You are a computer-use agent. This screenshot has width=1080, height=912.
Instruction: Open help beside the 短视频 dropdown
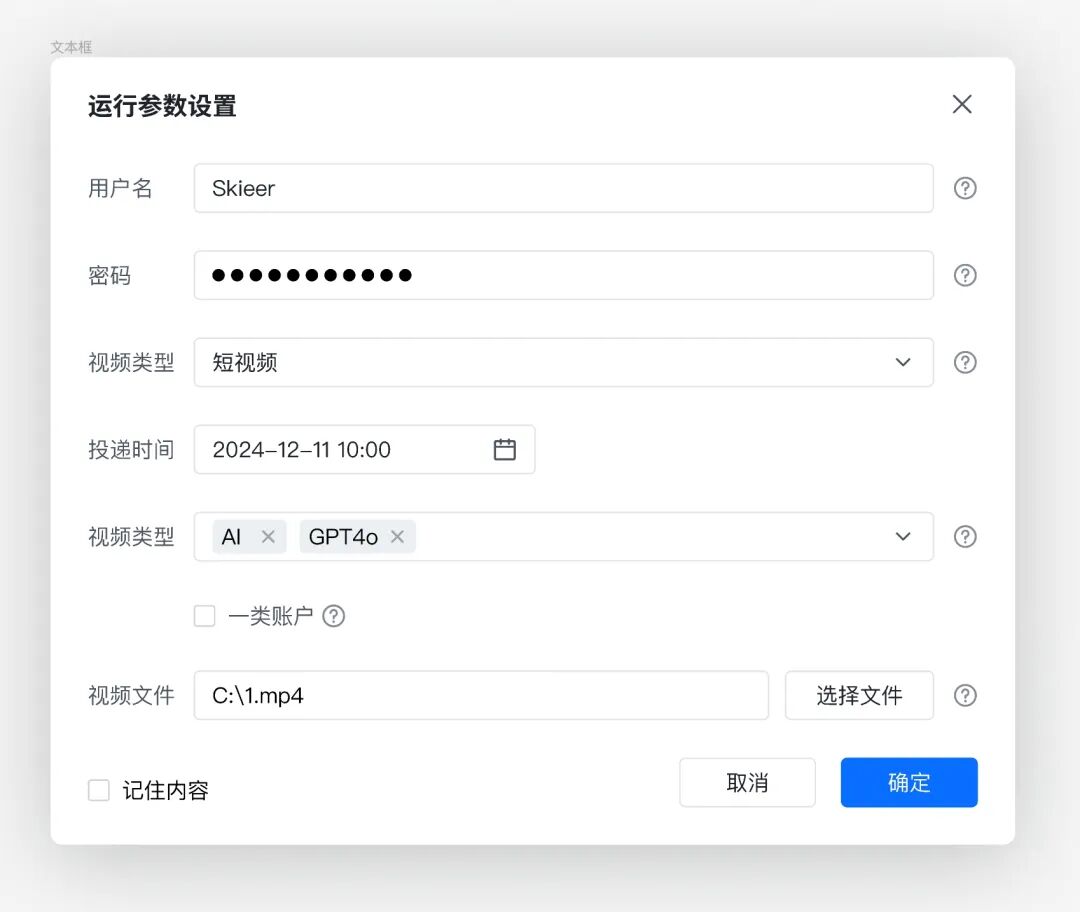(964, 362)
